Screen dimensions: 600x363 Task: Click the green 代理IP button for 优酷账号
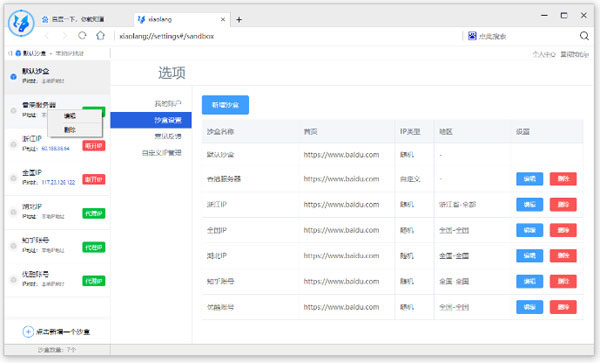(94, 281)
